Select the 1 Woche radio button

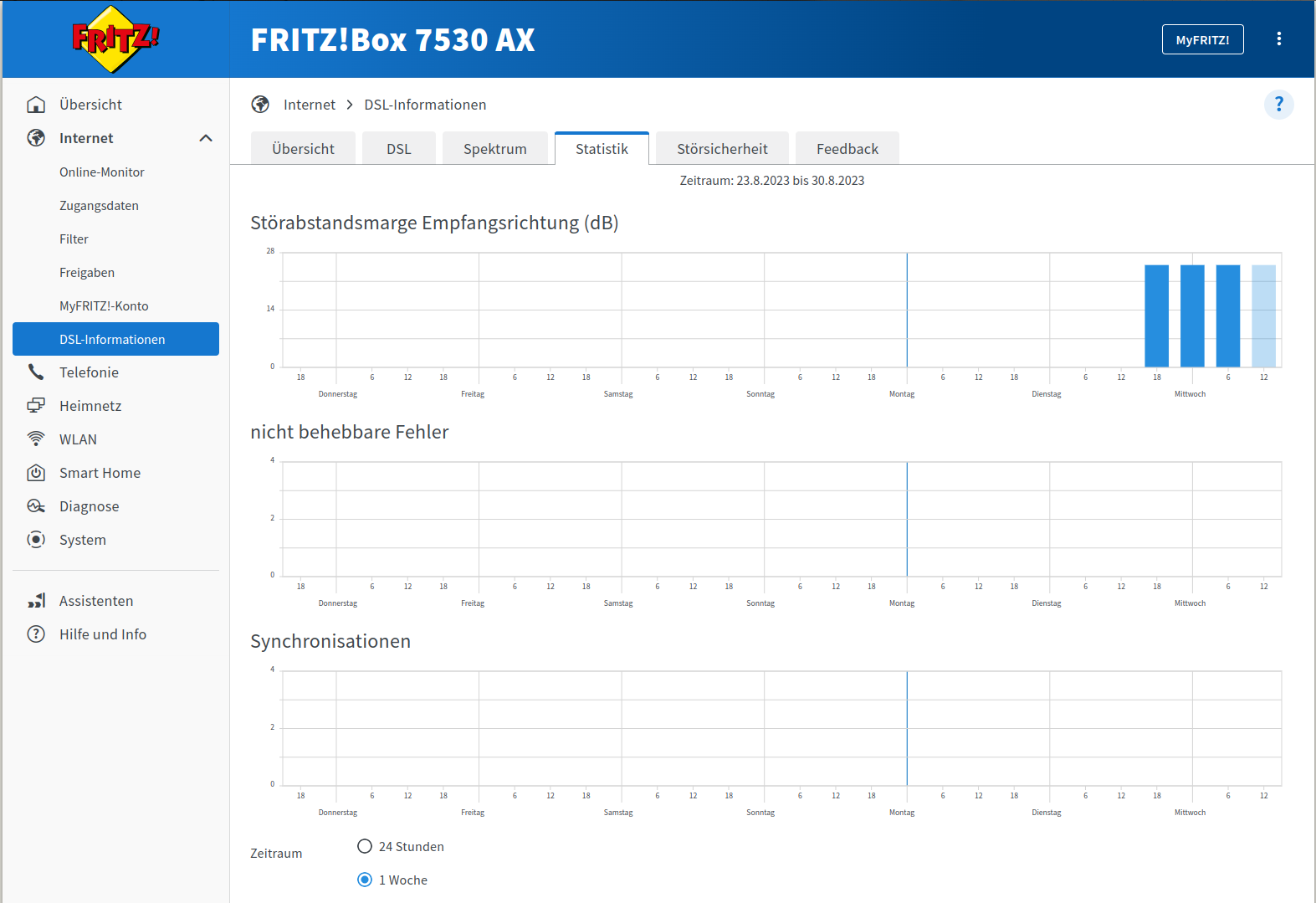click(x=365, y=880)
